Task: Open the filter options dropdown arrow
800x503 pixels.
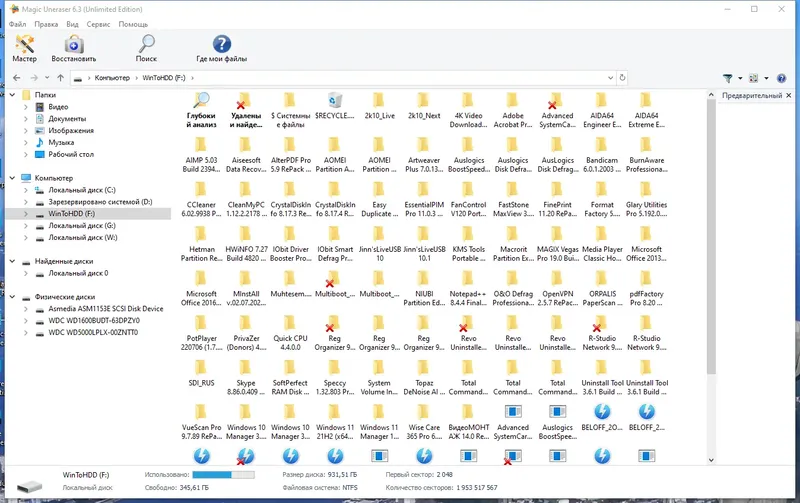Action: pos(740,79)
